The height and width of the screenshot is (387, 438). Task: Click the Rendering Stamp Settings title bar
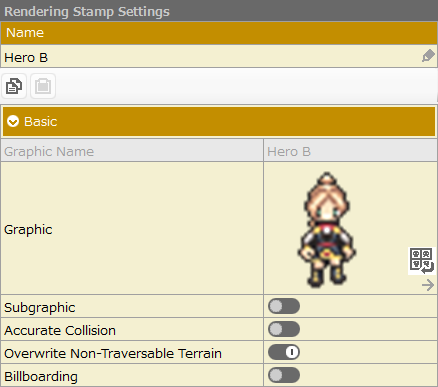click(x=219, y=11)
